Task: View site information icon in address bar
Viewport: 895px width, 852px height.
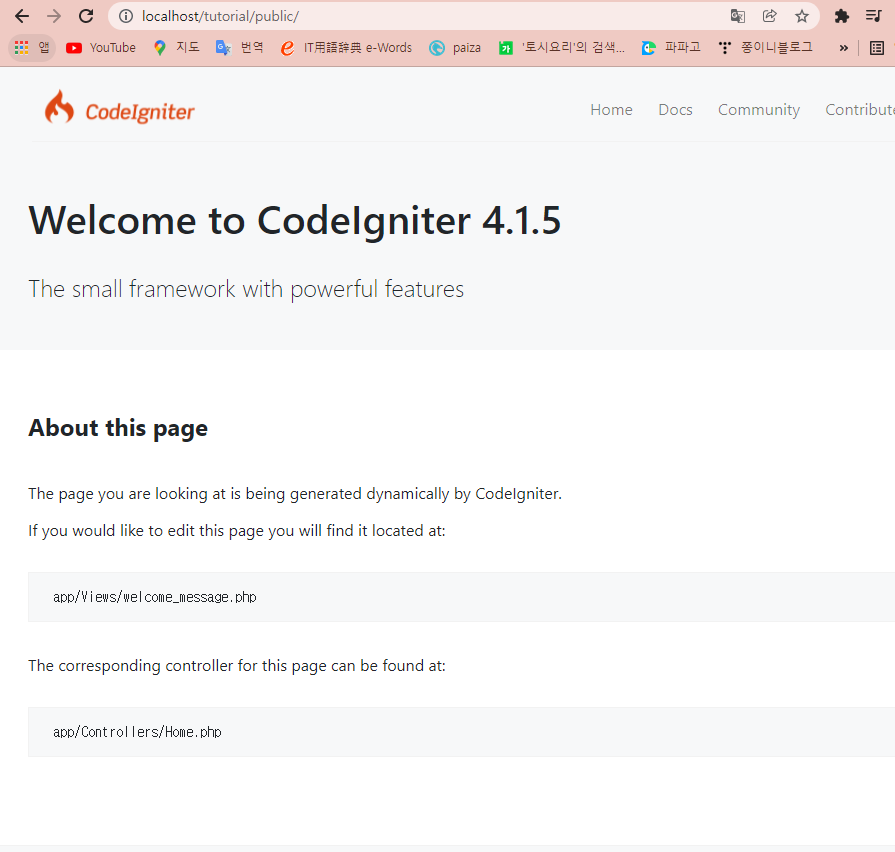Action: (x=126, y=17)
